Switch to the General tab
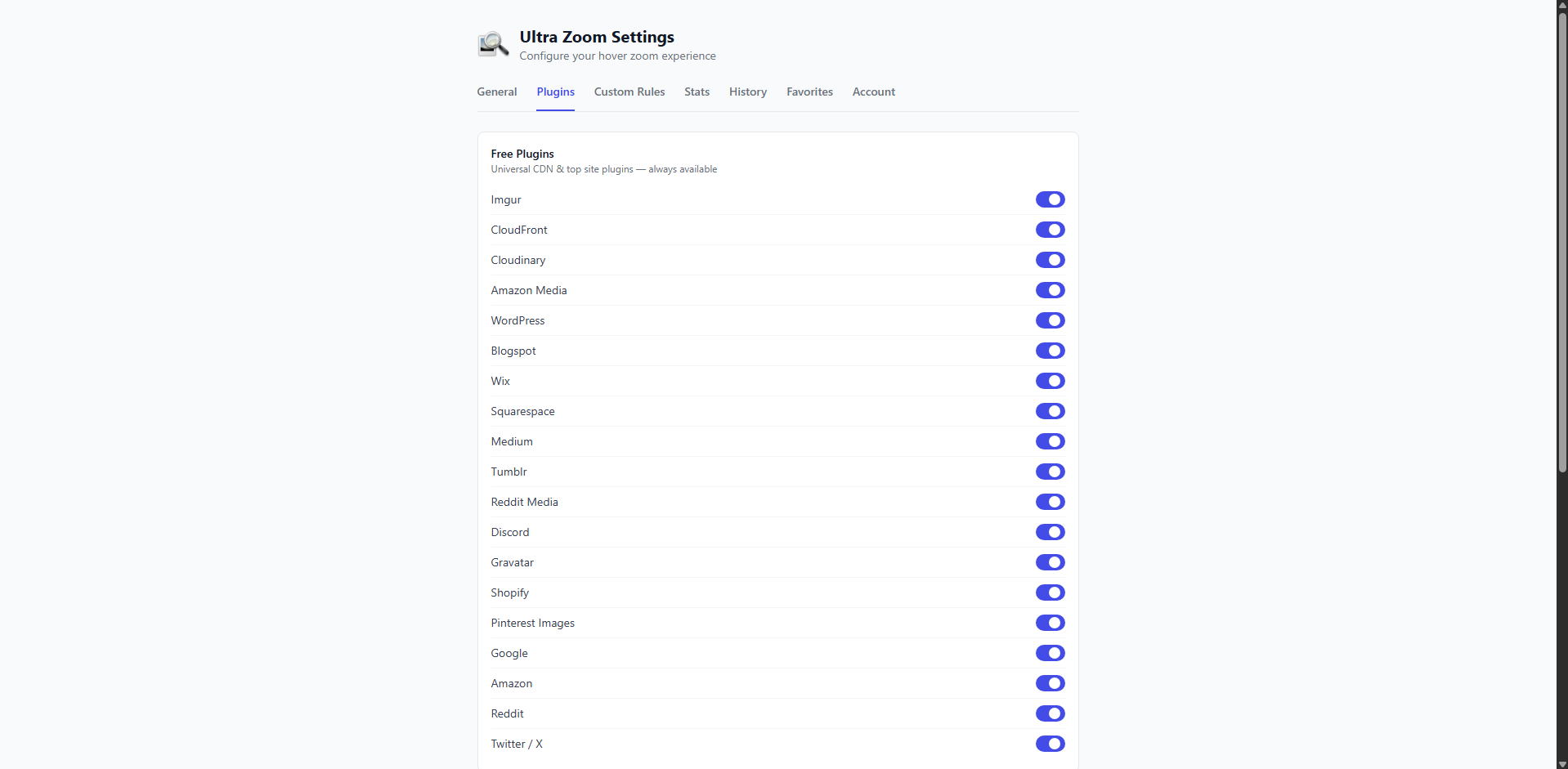Screen dimensions: 1568x769 coord(496,92)
